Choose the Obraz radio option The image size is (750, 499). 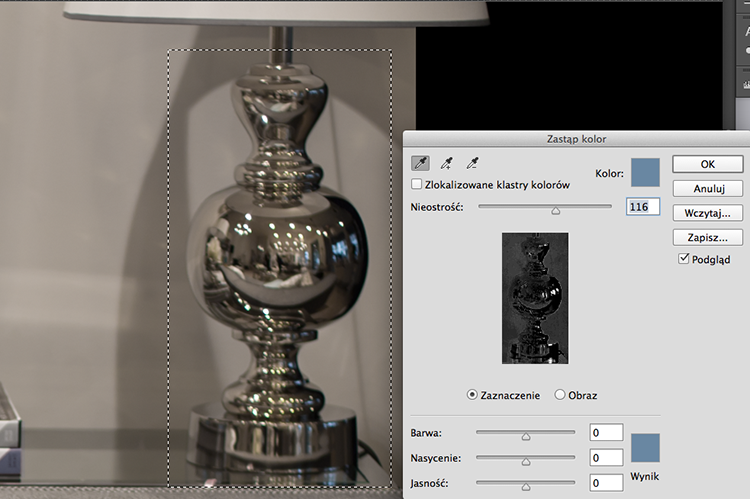pos(560,395)
